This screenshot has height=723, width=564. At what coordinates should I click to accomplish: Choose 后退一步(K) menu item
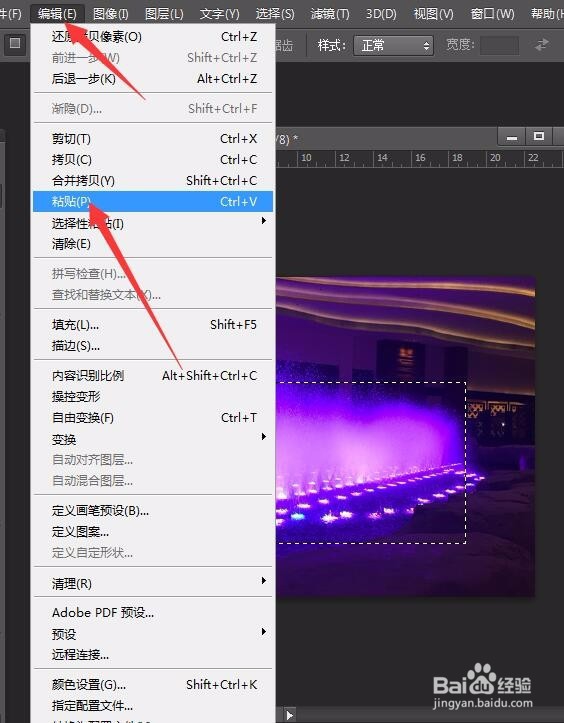(x=153, y=78)
